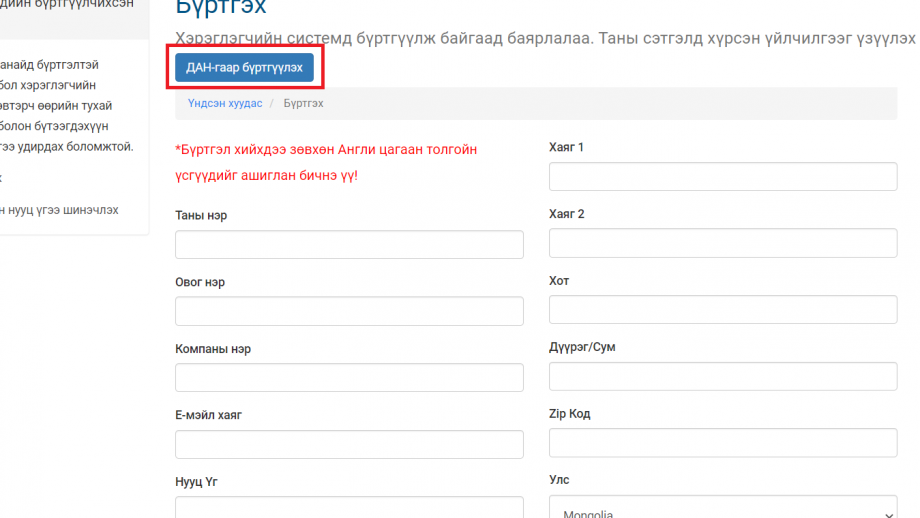Click the Таны нэр input field
The width and height of the screenshot is (920, 518).
click(349, 245)
